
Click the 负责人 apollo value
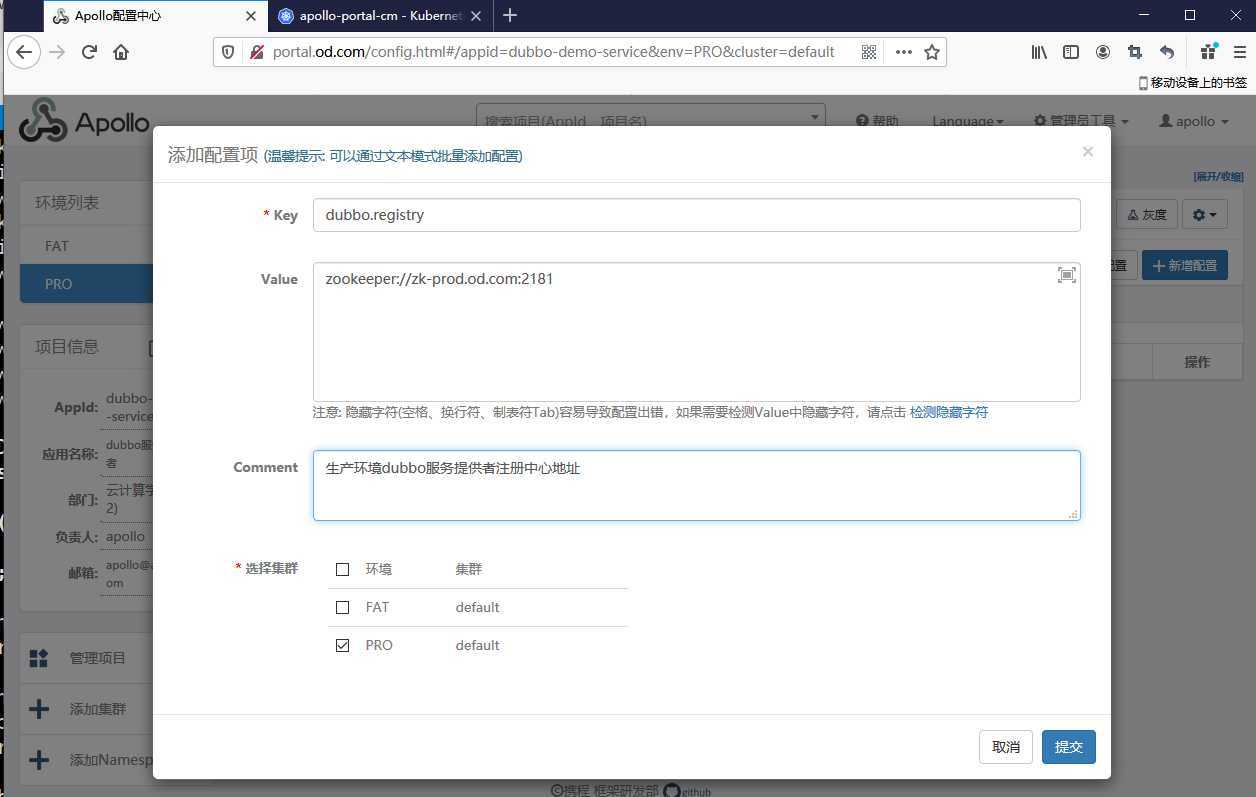pos(126,536)
